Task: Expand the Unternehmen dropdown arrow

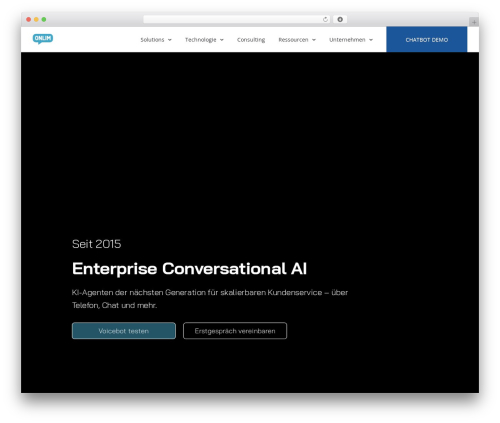Action: point(371,40)
